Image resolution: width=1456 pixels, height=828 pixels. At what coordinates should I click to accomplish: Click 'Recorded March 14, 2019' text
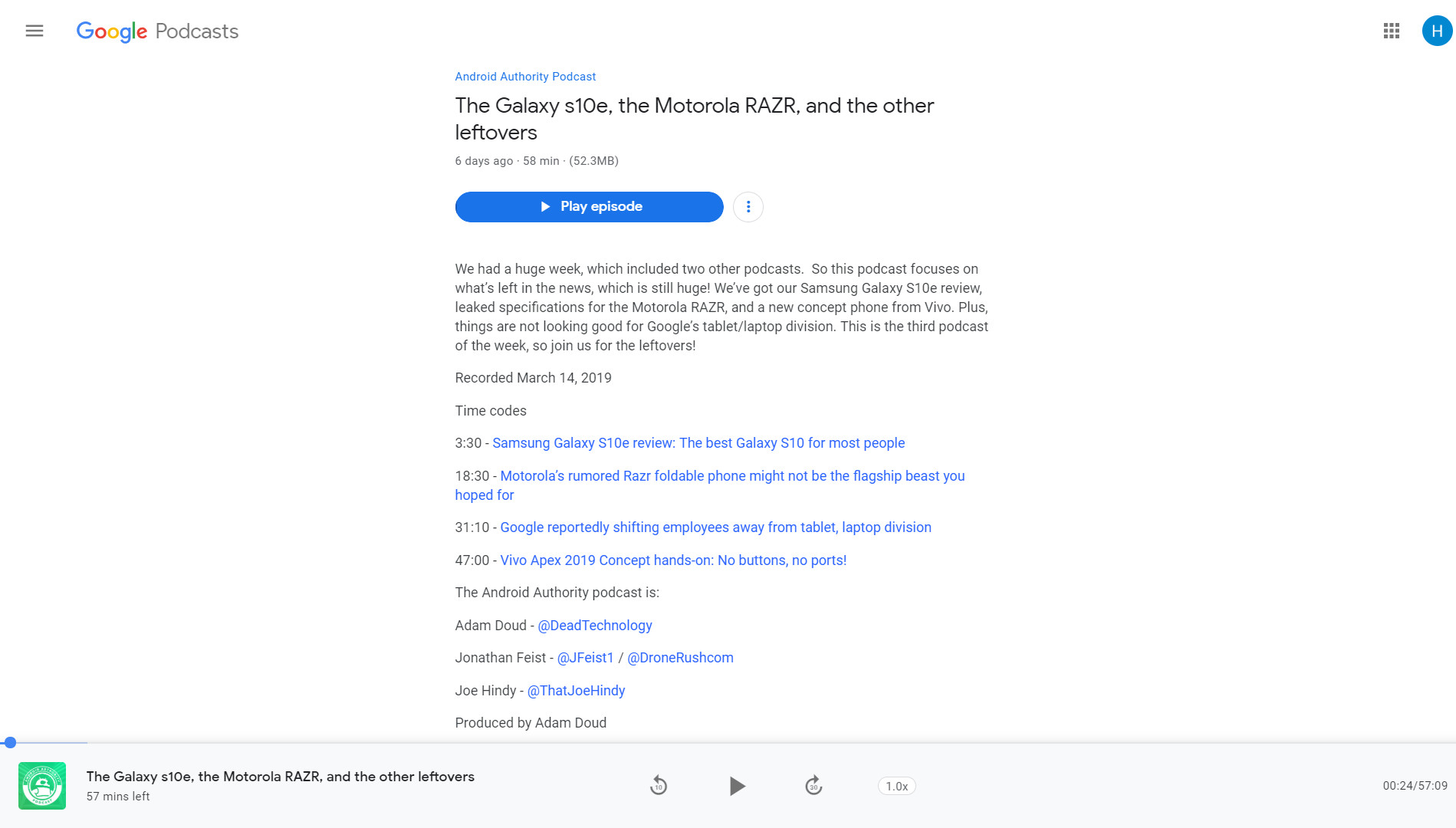click(x=533, y=378)
